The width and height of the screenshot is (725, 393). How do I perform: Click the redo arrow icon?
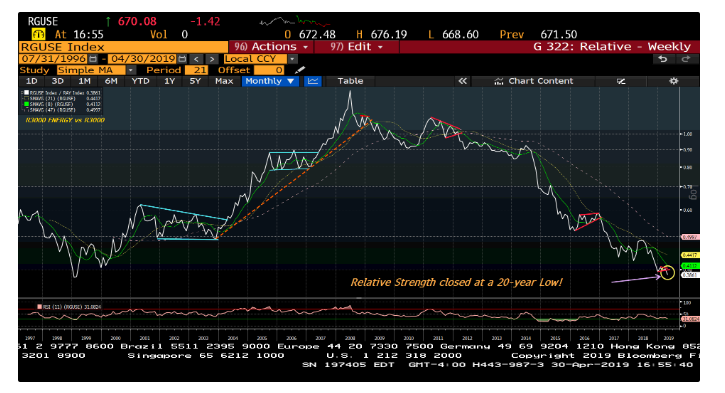tap(685, 59)
